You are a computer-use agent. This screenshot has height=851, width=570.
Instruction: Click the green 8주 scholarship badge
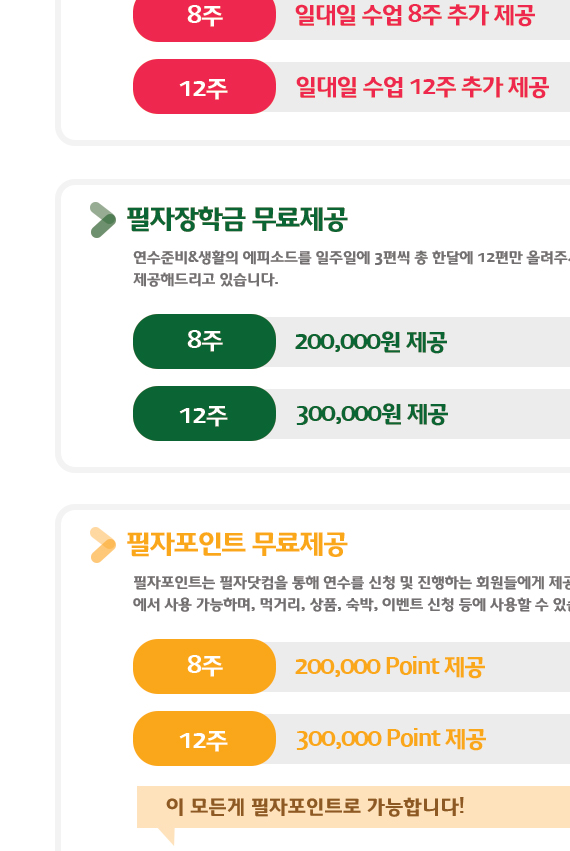[204, 341]
